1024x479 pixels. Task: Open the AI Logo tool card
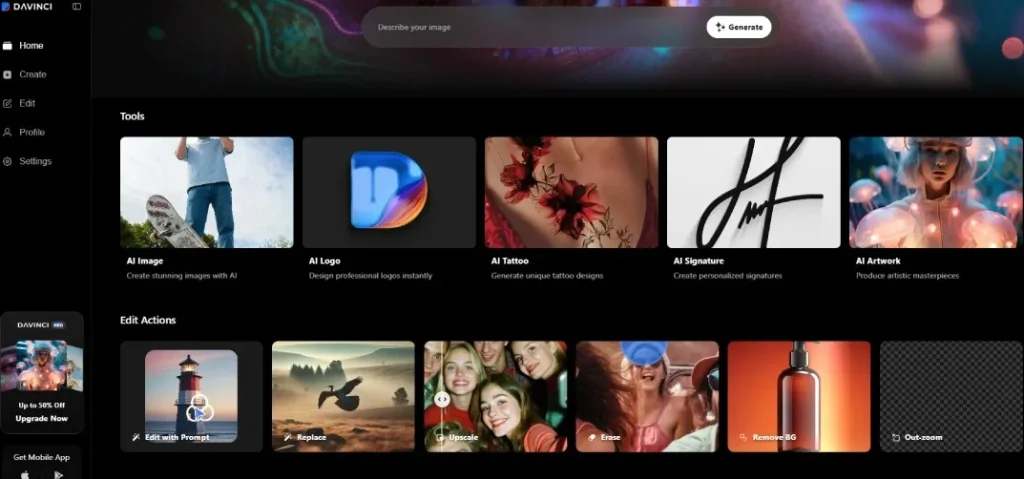[x=388, y=192]
